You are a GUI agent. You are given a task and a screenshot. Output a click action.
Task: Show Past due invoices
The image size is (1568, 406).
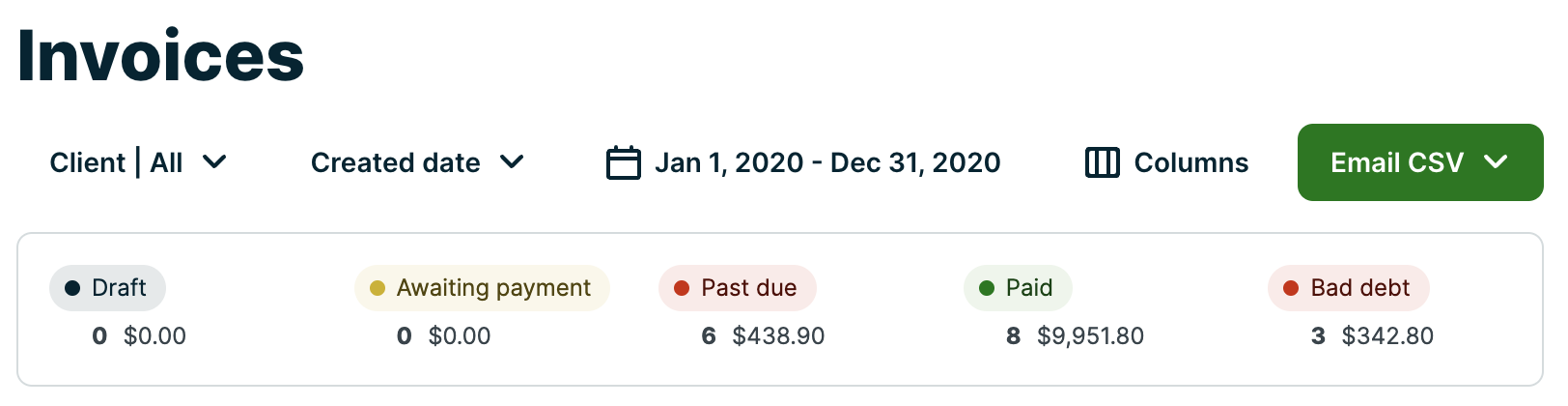[739, 288]
